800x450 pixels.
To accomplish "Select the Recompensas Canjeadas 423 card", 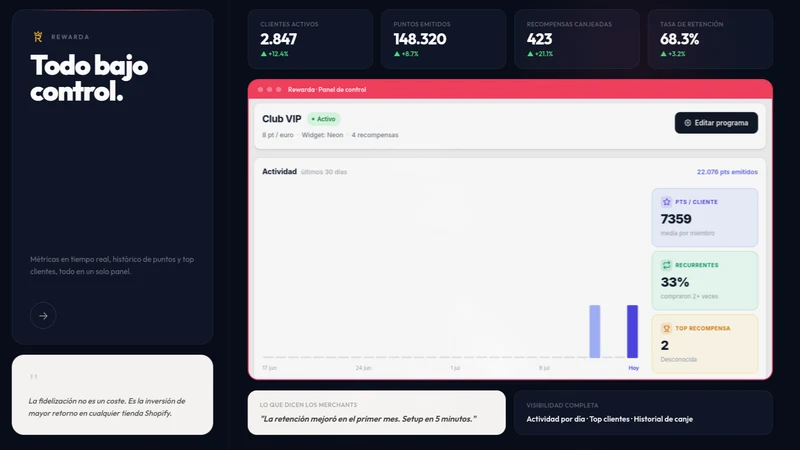I will click(577, 39).
